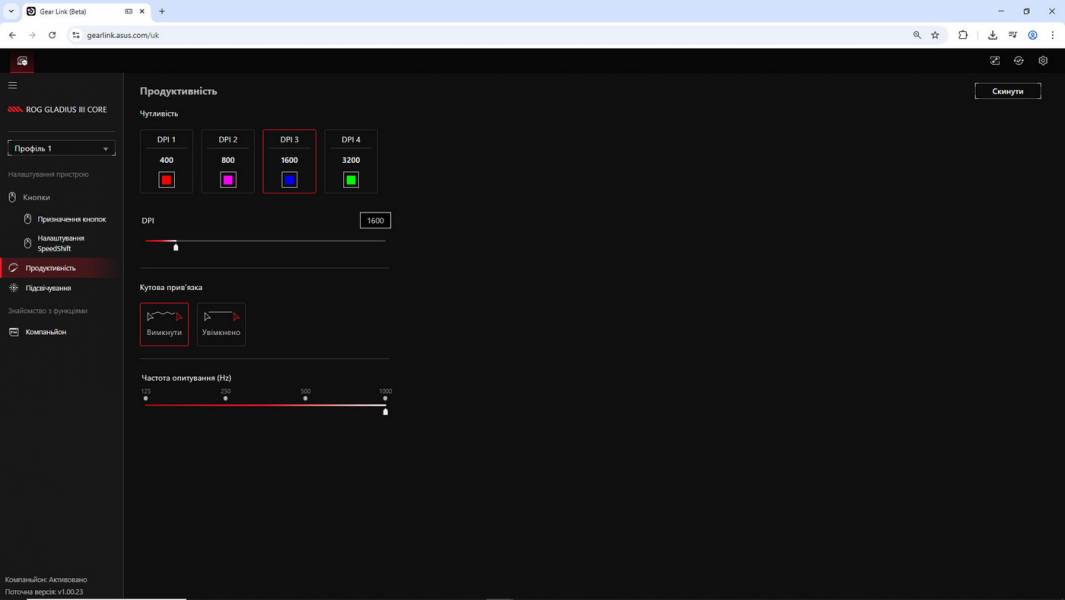
Task: Open the browser downloads icon
Action: click(992, 35)
